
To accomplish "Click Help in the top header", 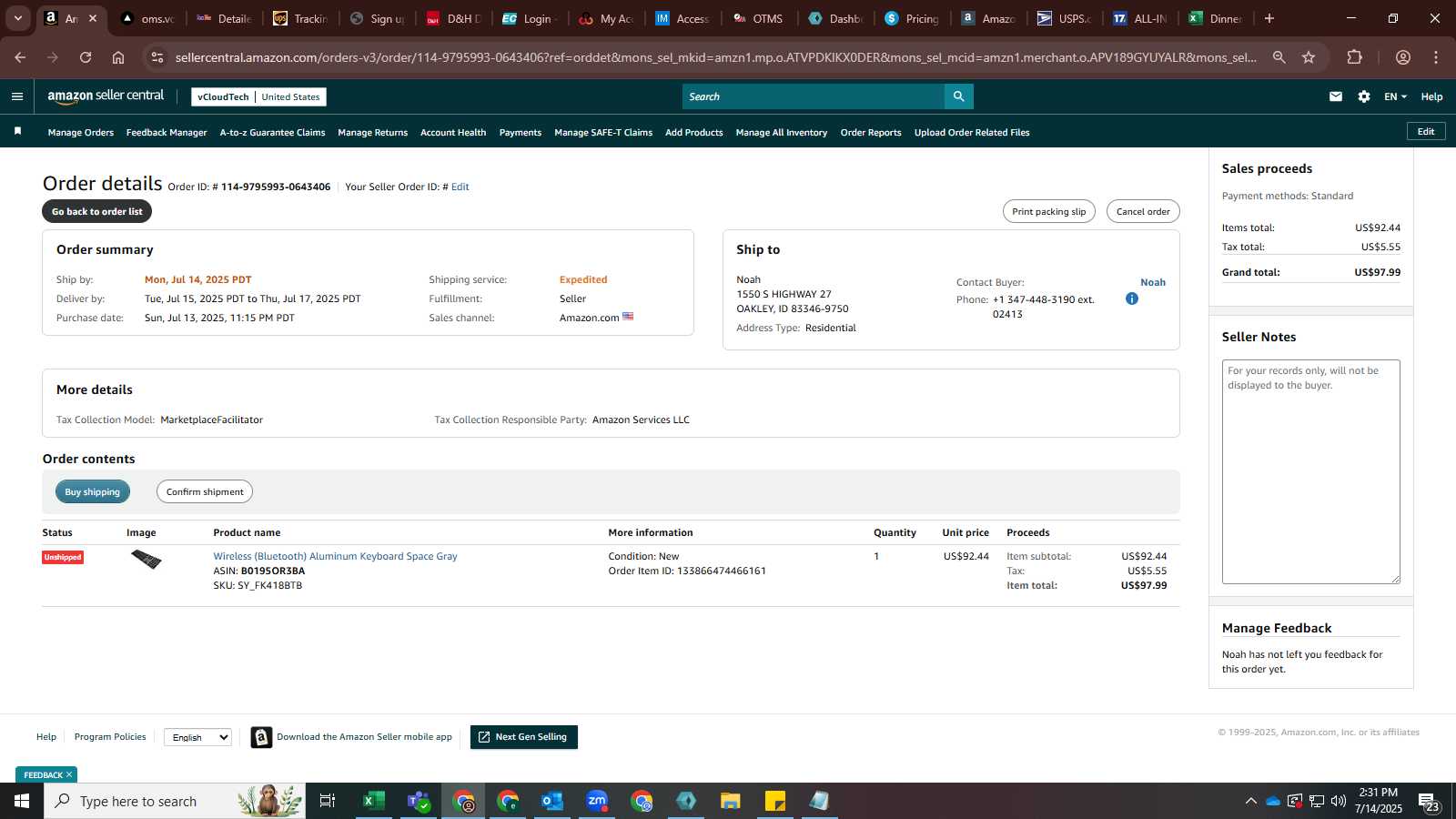I will [1431, 96].
